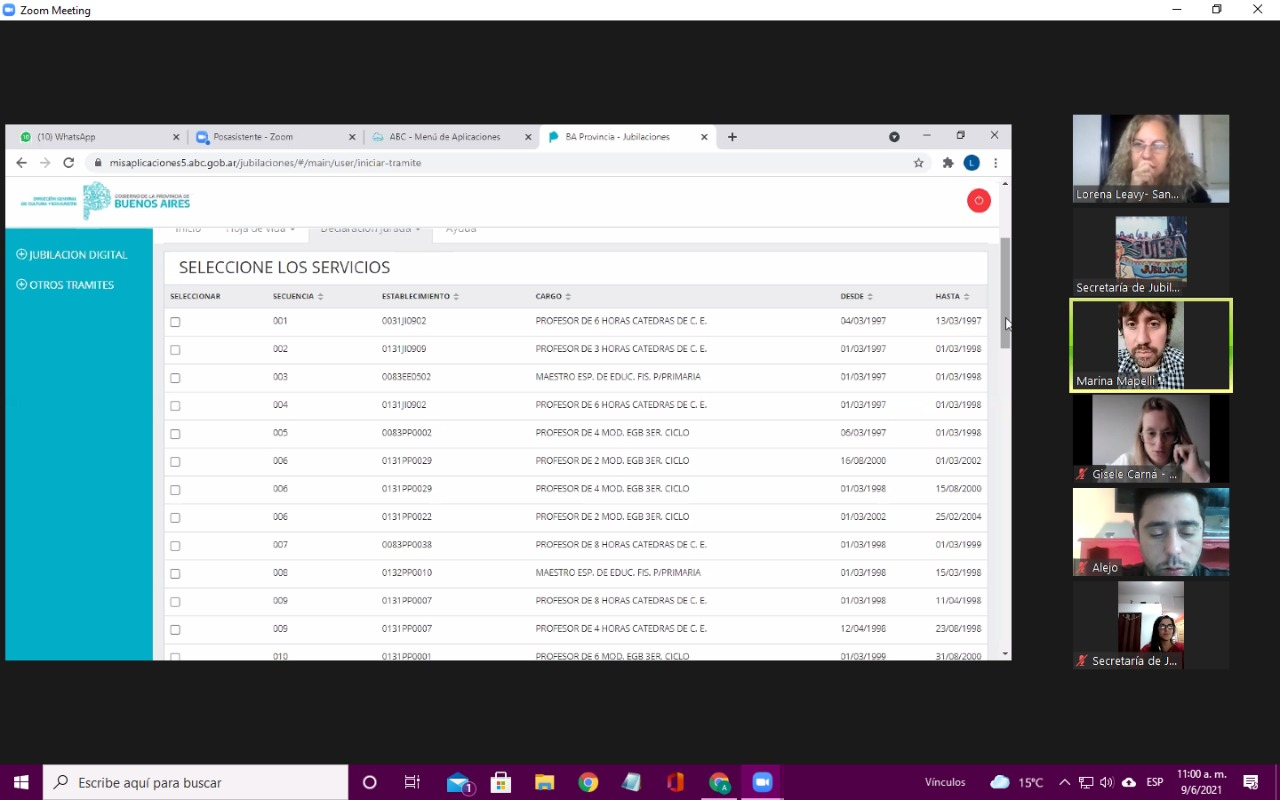The image size is (1280, 800).
Task: Open File Explorer from the taskbar
Action: pyautogui.click(x=544, y=782)
